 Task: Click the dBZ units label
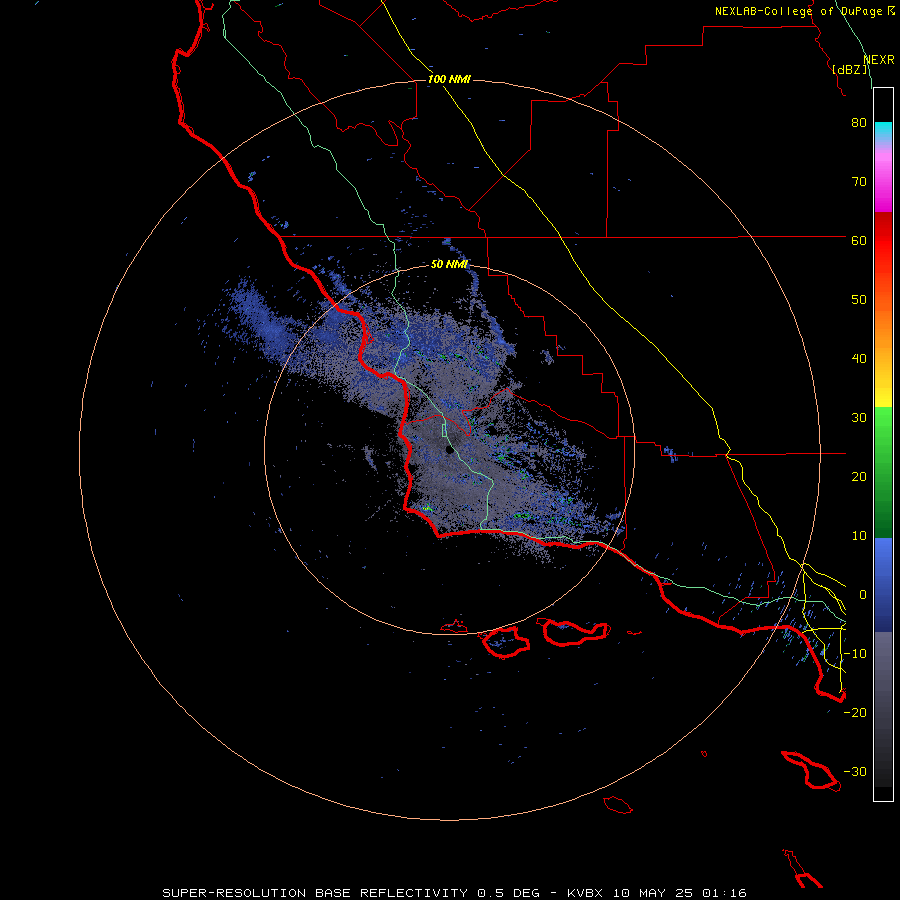(x=851, y=70)
